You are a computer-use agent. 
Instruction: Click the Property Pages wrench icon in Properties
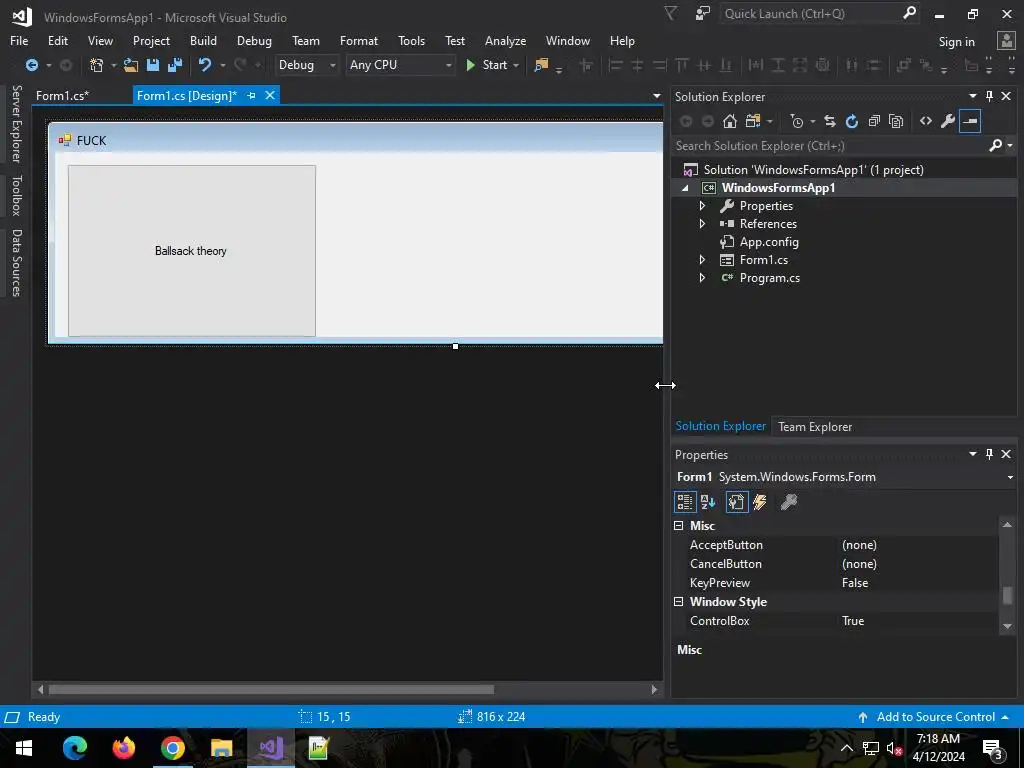pyautogui.click(x=789, y=502)
